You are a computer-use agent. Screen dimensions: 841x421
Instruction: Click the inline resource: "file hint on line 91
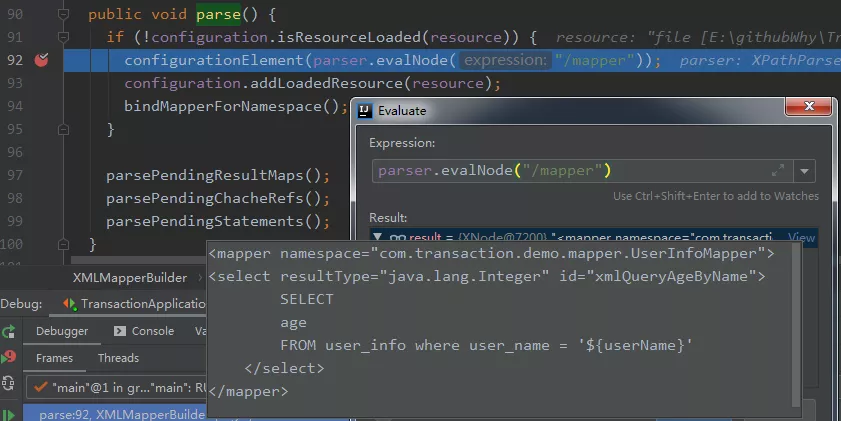pos(697,38)
